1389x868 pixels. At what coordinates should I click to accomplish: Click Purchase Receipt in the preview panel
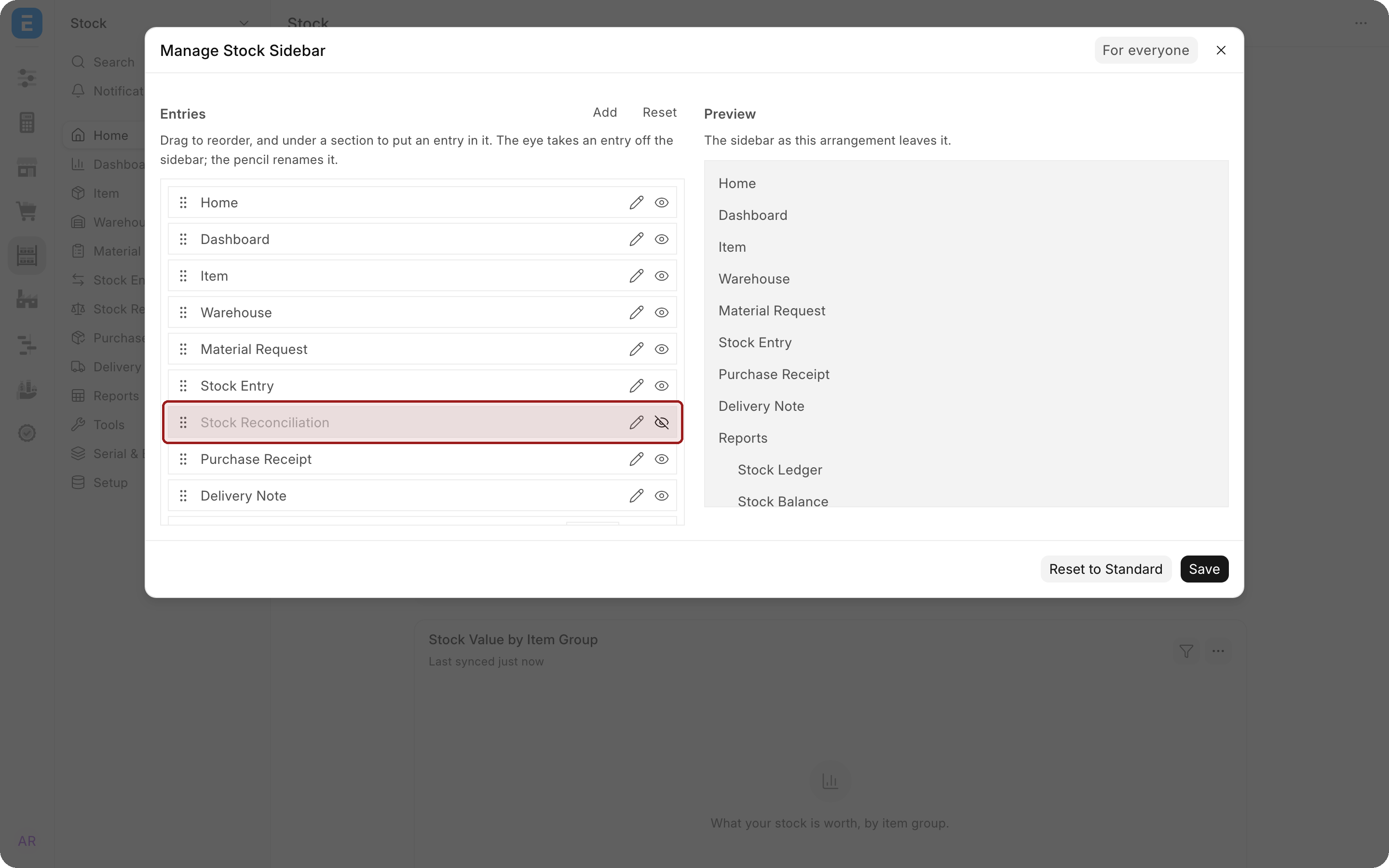(774, 374)
